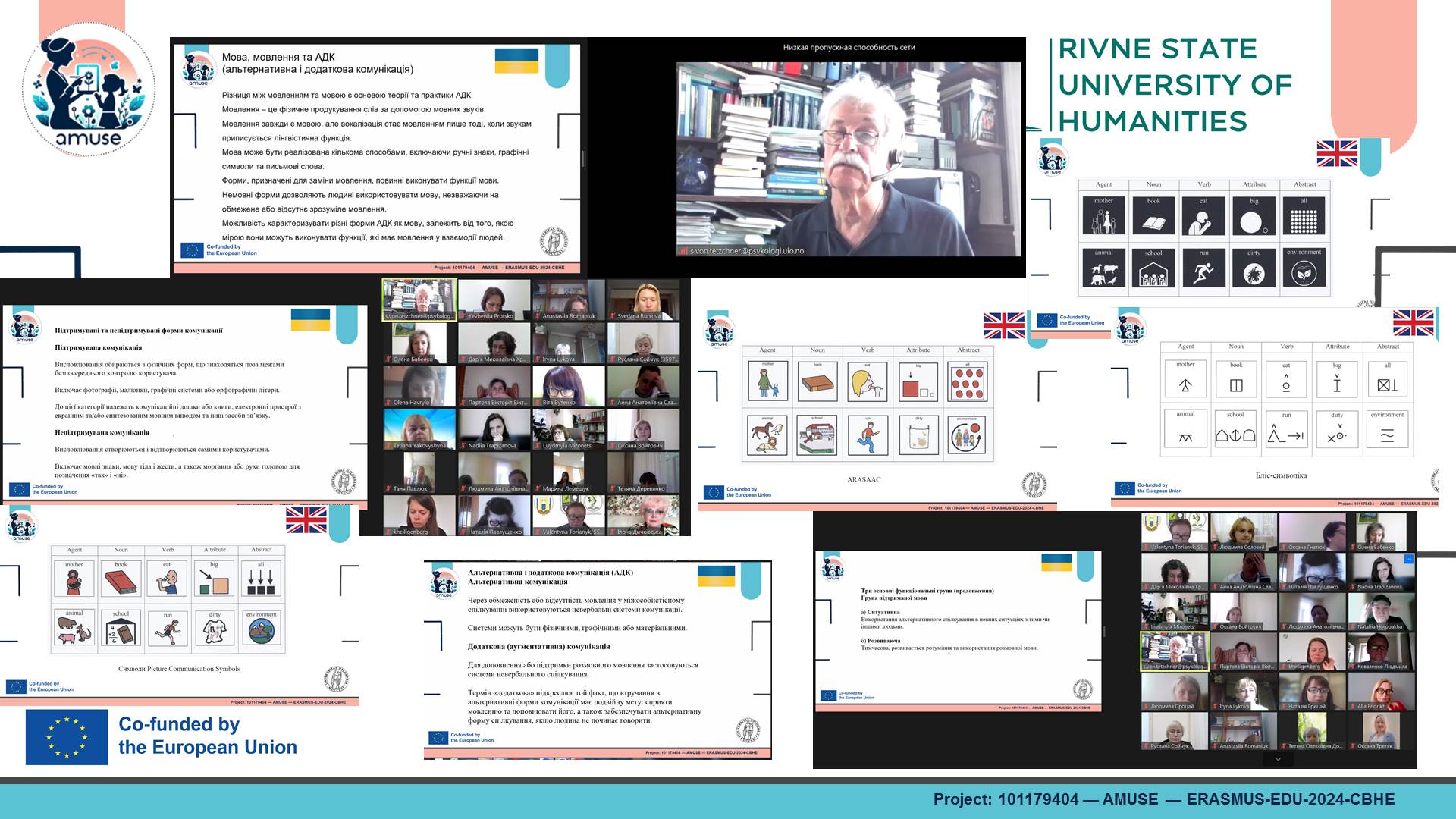The width and height of the screenshot is (1456, 819).
Task: Click the Ukrainian flag on the Мова, мовлення slide
Action: click(x=516, y=61)
